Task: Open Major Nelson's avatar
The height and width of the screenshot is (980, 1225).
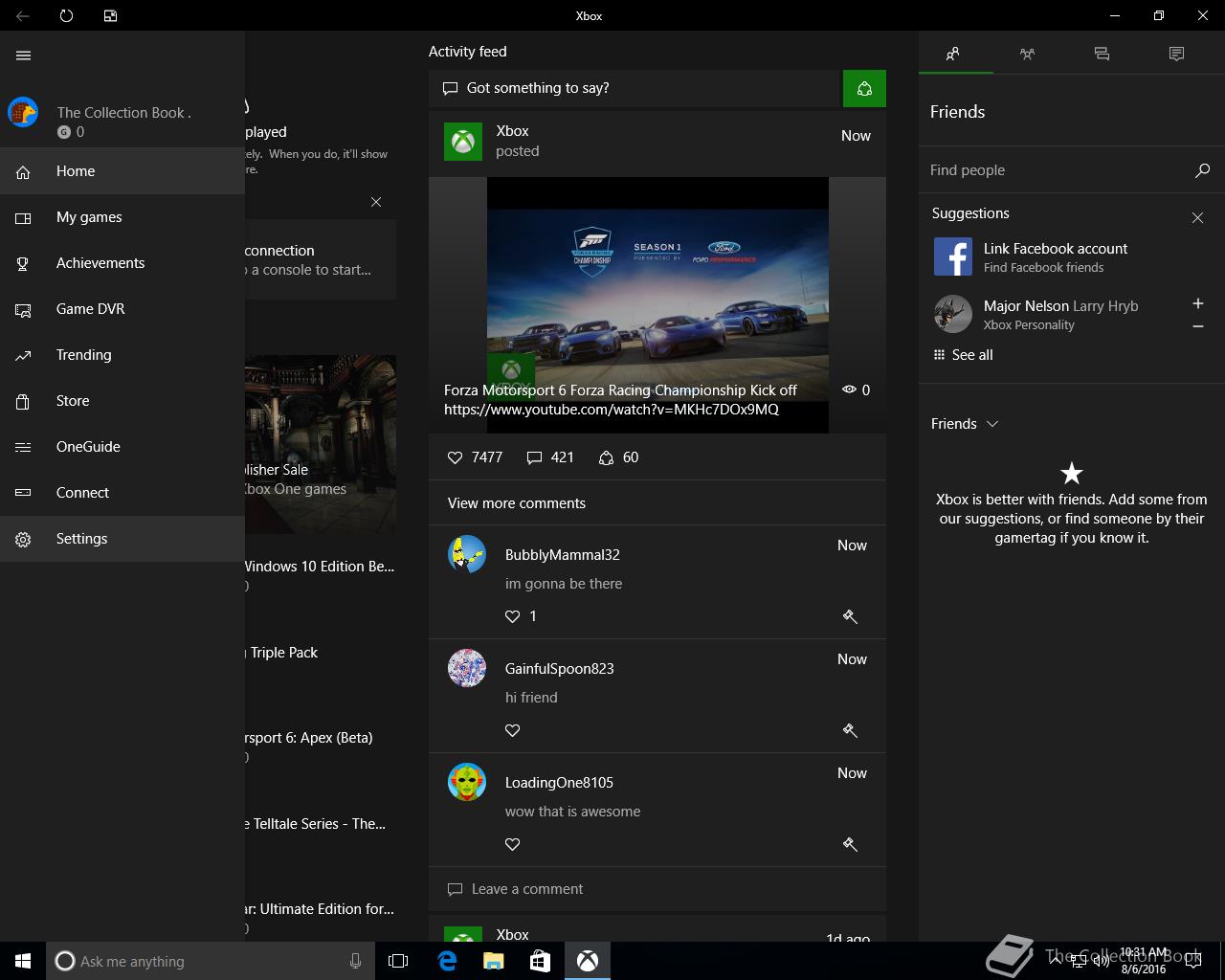Action: 953,314
